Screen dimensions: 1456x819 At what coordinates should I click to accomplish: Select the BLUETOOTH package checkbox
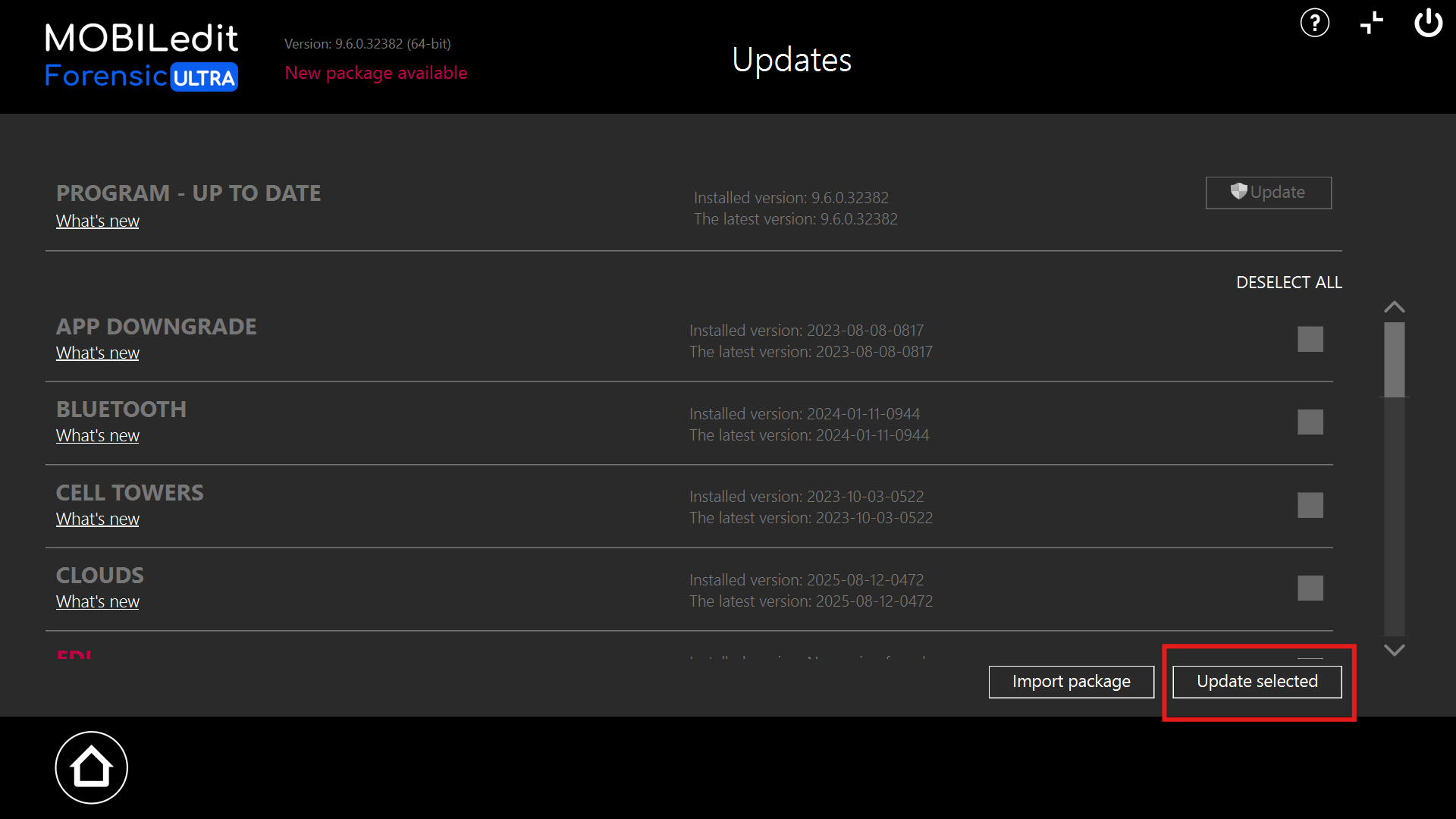[1310, 422]
